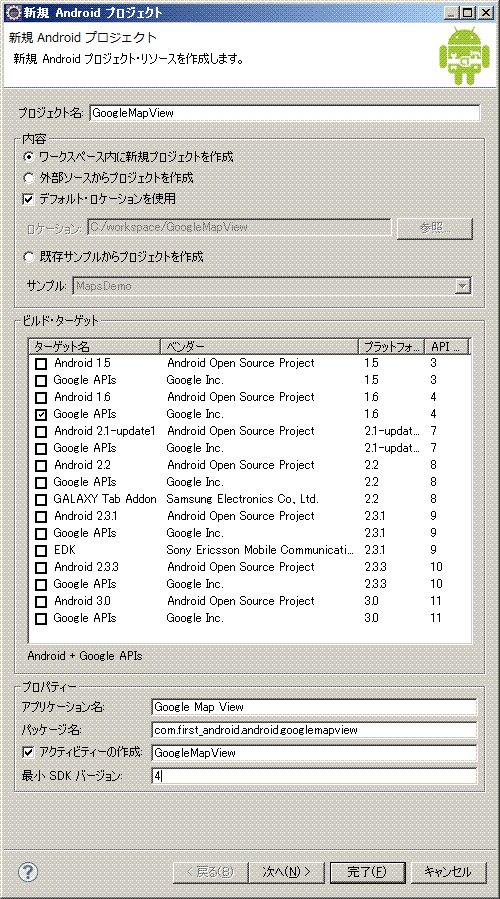This screenshot has height=899, width=500.
Task: Click 'Android + Google APIs' description text
Action: 85,655
